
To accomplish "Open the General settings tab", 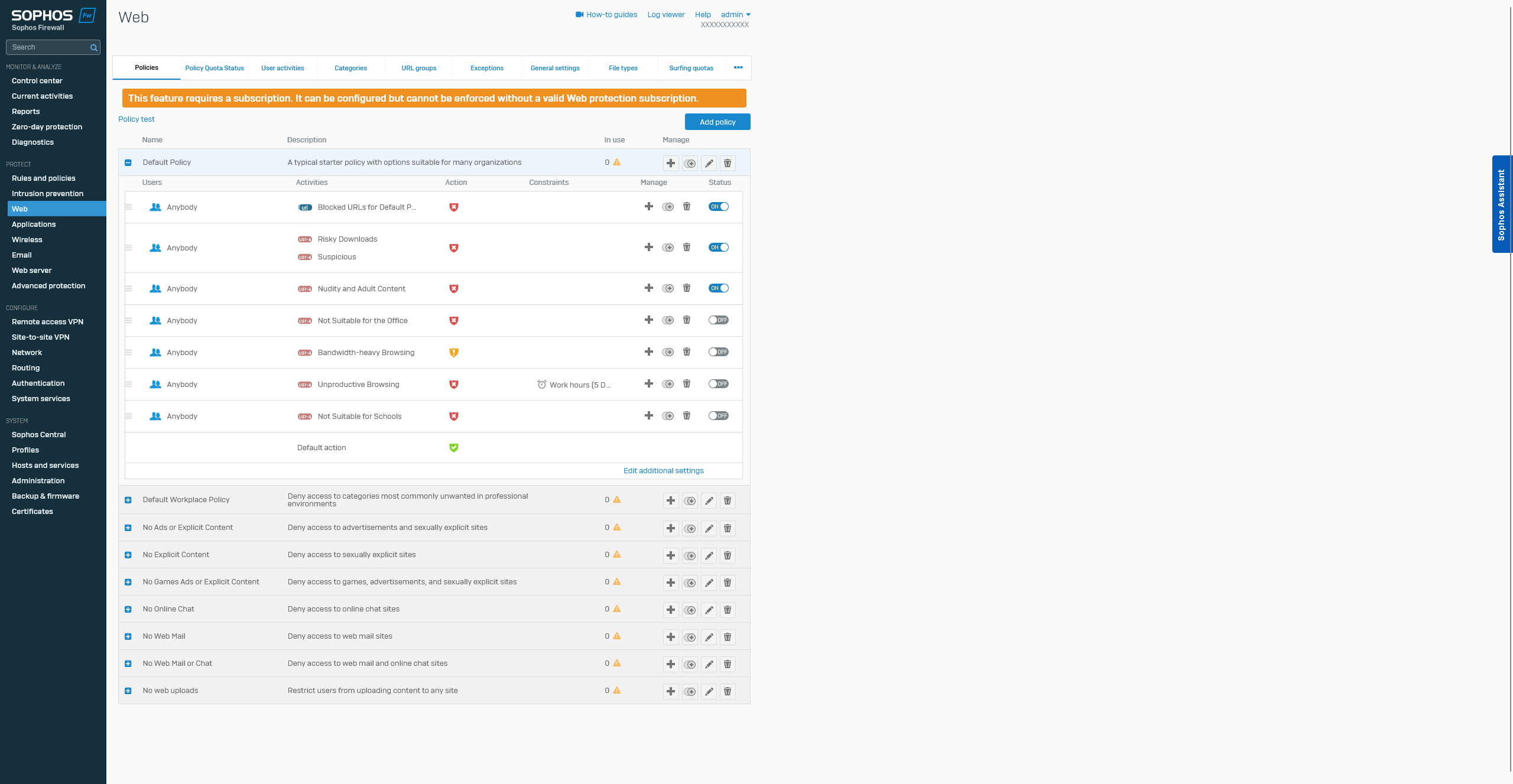I will tap(555, 68).
